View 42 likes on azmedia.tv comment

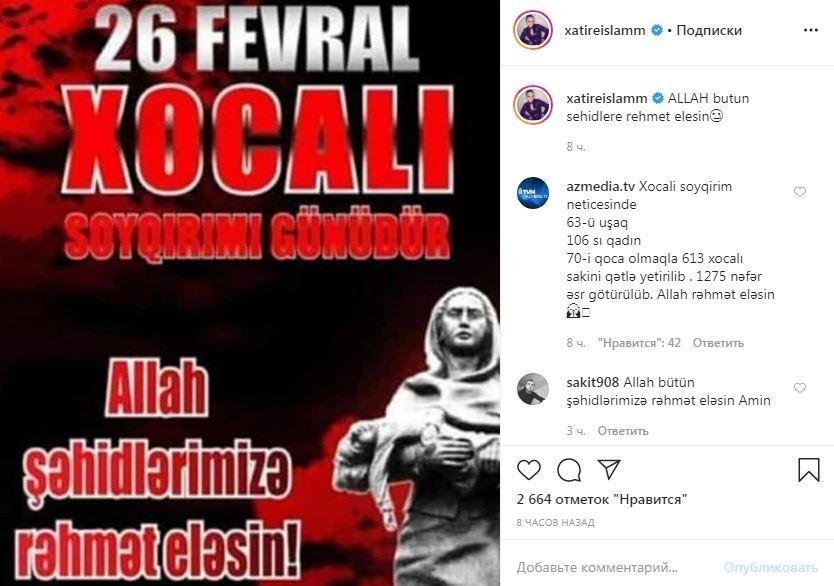[x=639, y=343]
